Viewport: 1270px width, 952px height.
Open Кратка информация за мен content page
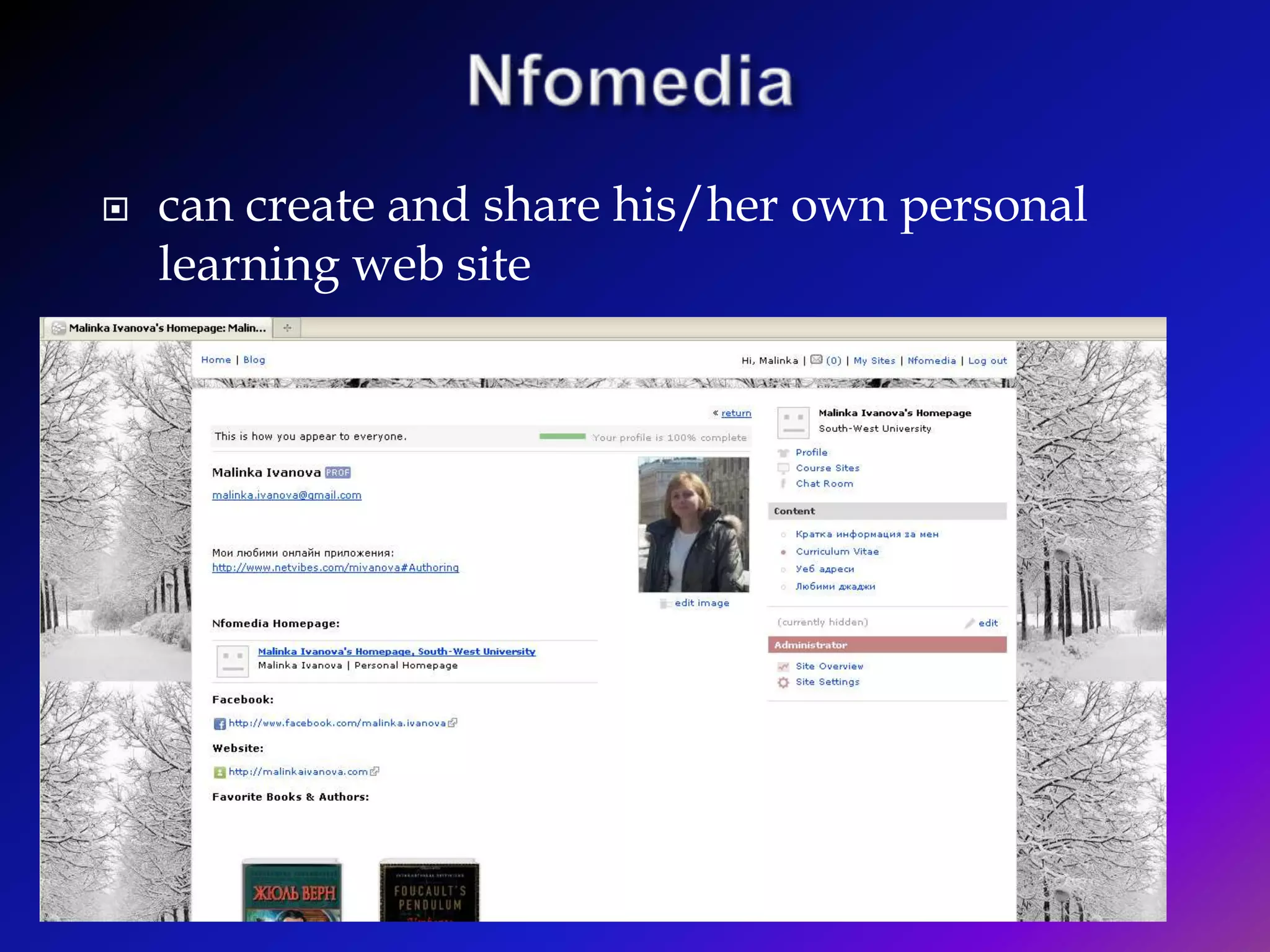[867, 534]
